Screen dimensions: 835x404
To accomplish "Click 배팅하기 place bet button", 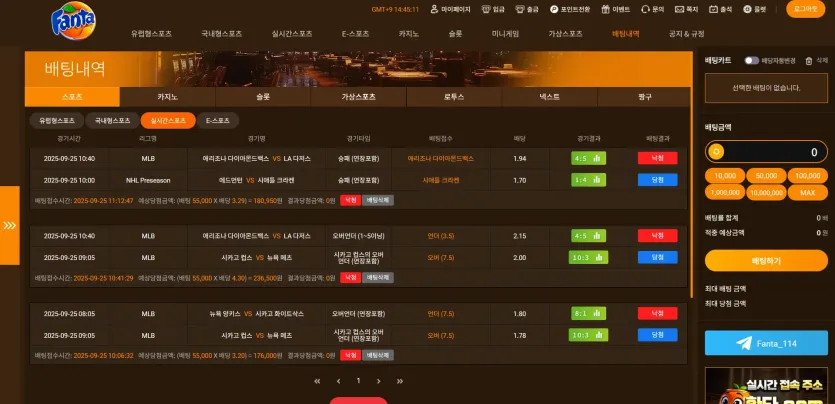I will tap(766, 261).
